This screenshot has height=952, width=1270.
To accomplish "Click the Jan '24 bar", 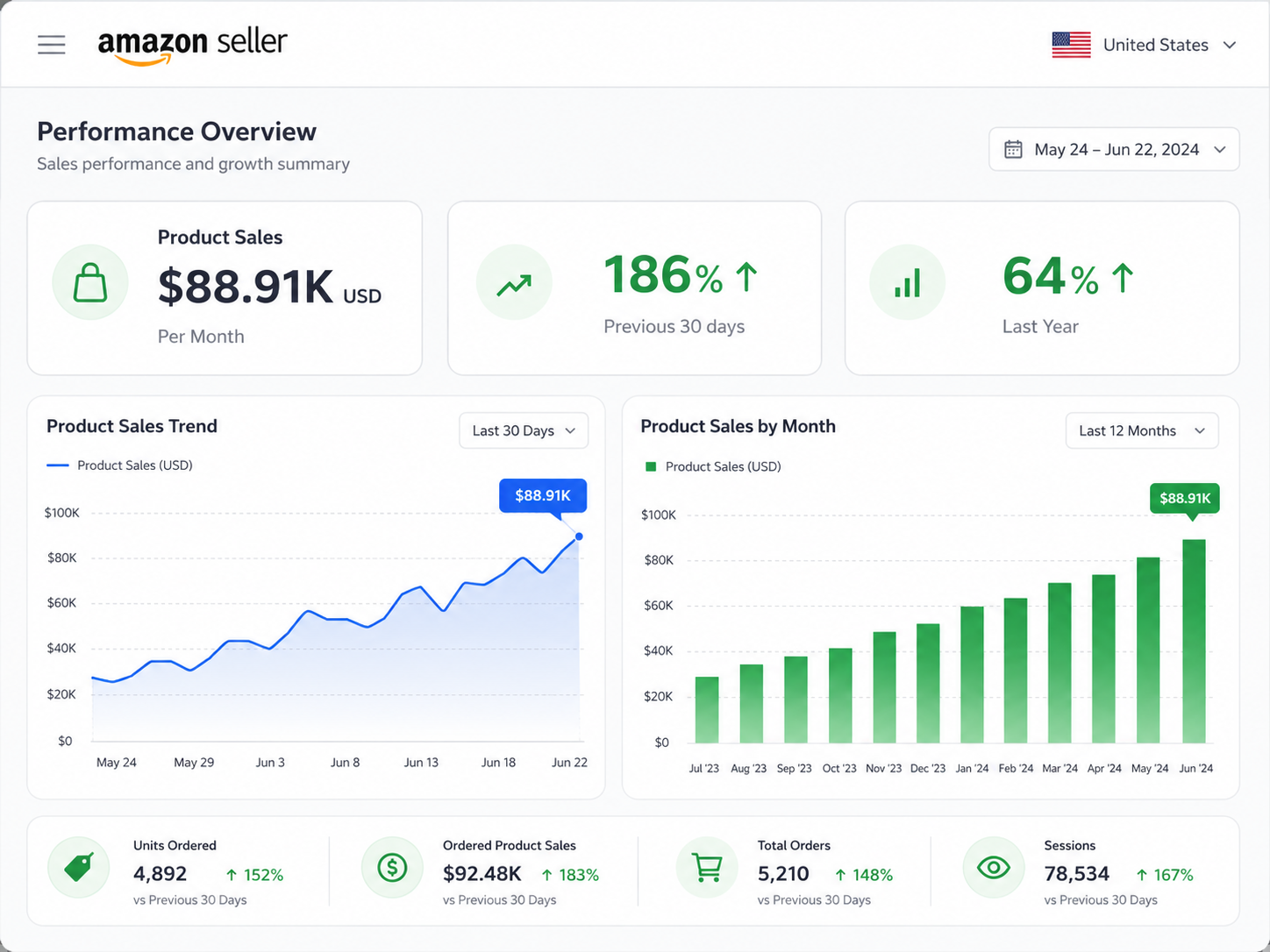I will point(972,674).
